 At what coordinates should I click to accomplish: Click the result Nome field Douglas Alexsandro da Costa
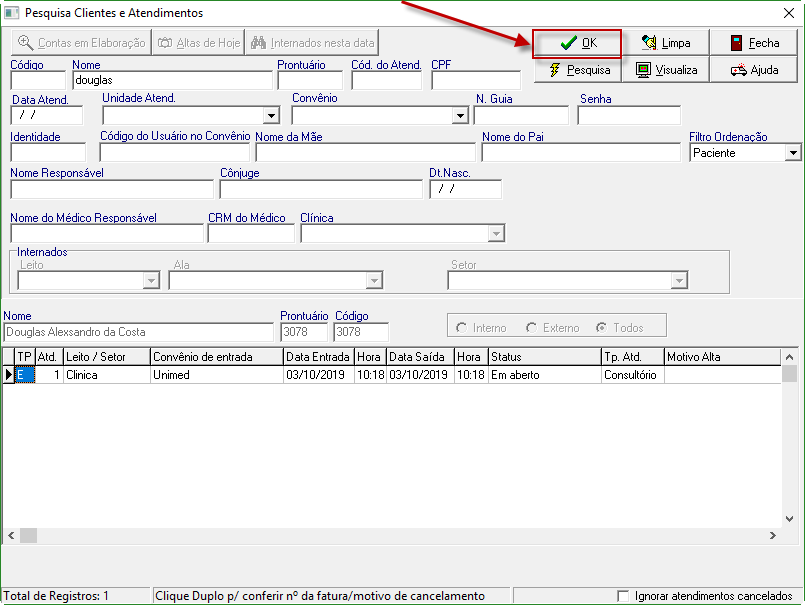coord(139,332)
